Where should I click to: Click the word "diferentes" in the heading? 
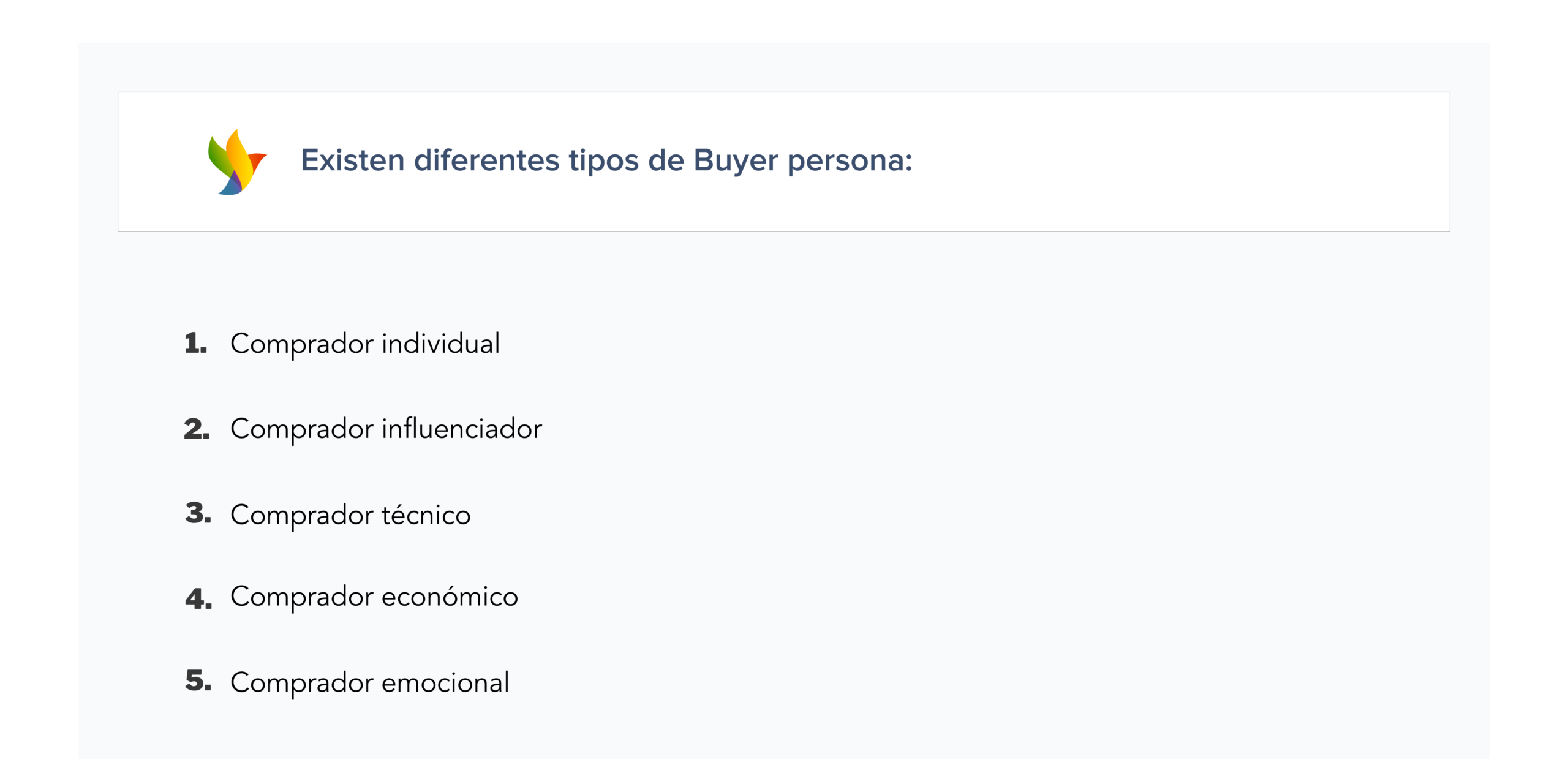point(486,160)
